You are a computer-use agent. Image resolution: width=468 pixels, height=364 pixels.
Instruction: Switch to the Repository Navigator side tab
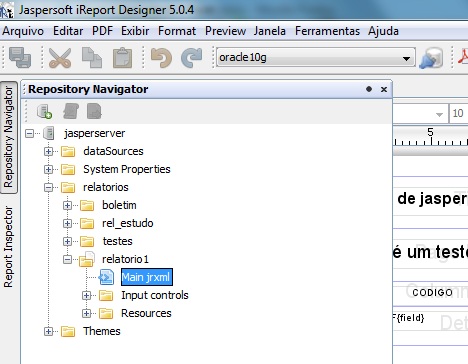(x=9, y=137)
